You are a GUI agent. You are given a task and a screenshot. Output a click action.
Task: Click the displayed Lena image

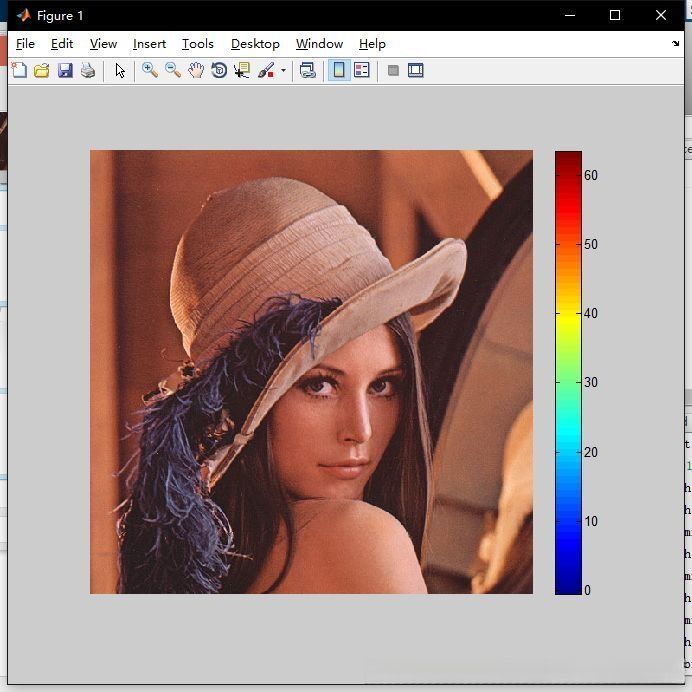(311, 372)
